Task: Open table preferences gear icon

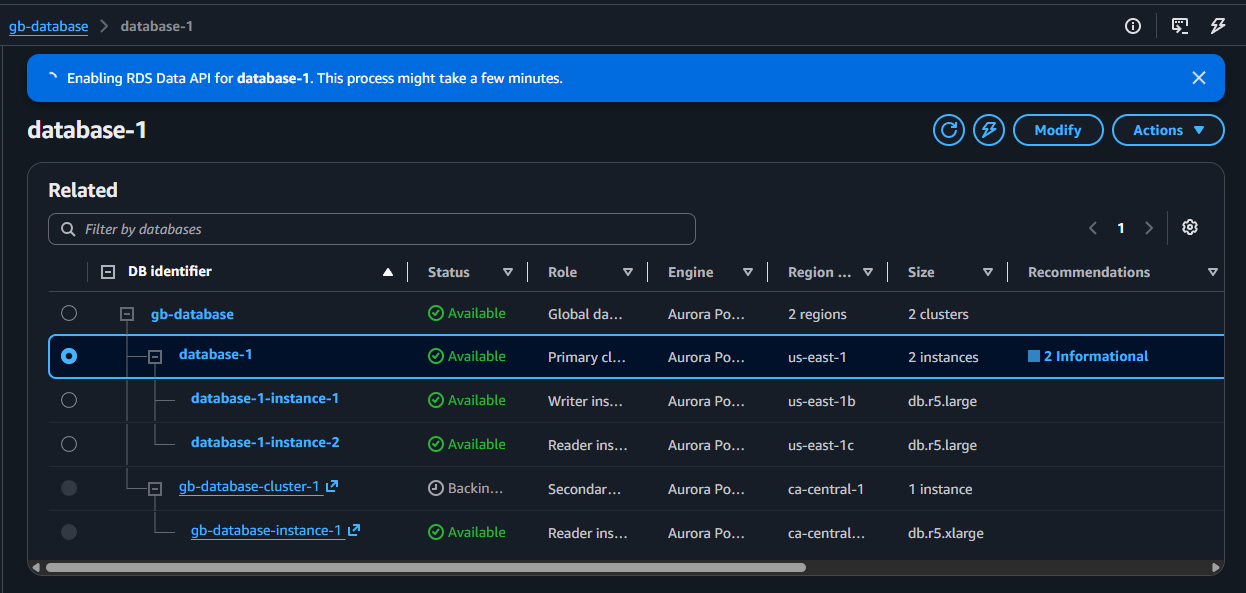Action: pos(1189,227)
